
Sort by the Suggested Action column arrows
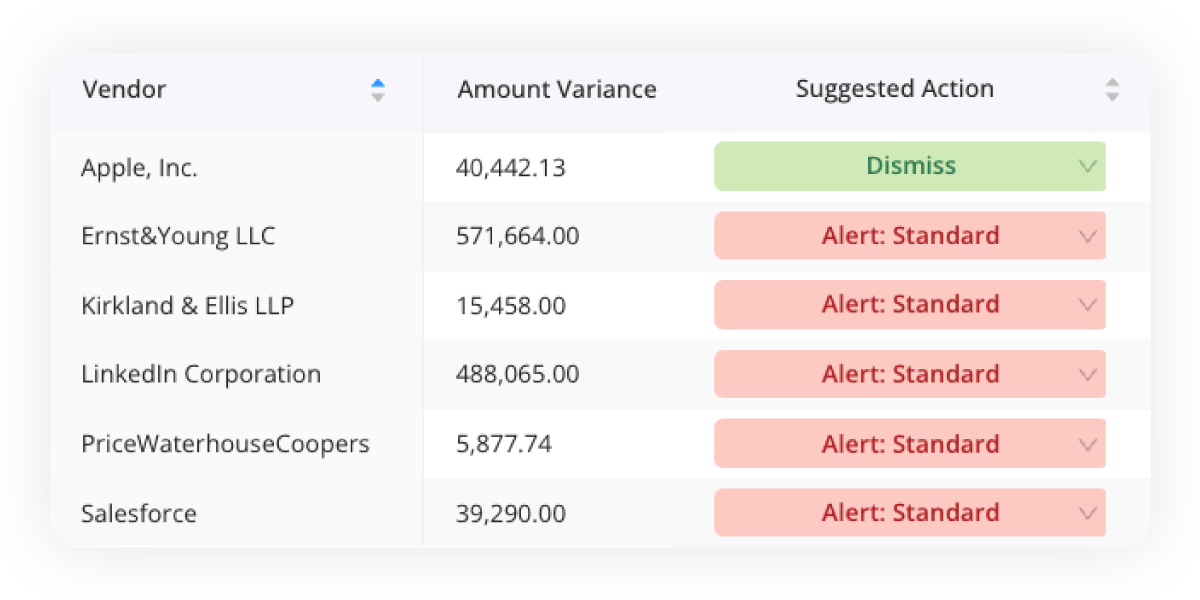[1112, 90]
